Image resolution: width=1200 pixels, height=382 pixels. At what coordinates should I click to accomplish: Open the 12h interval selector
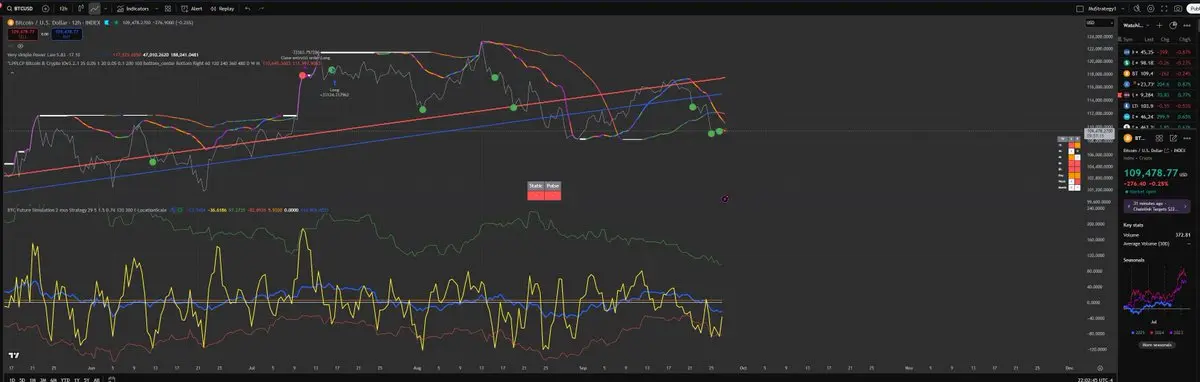click(x=64, y=9)
